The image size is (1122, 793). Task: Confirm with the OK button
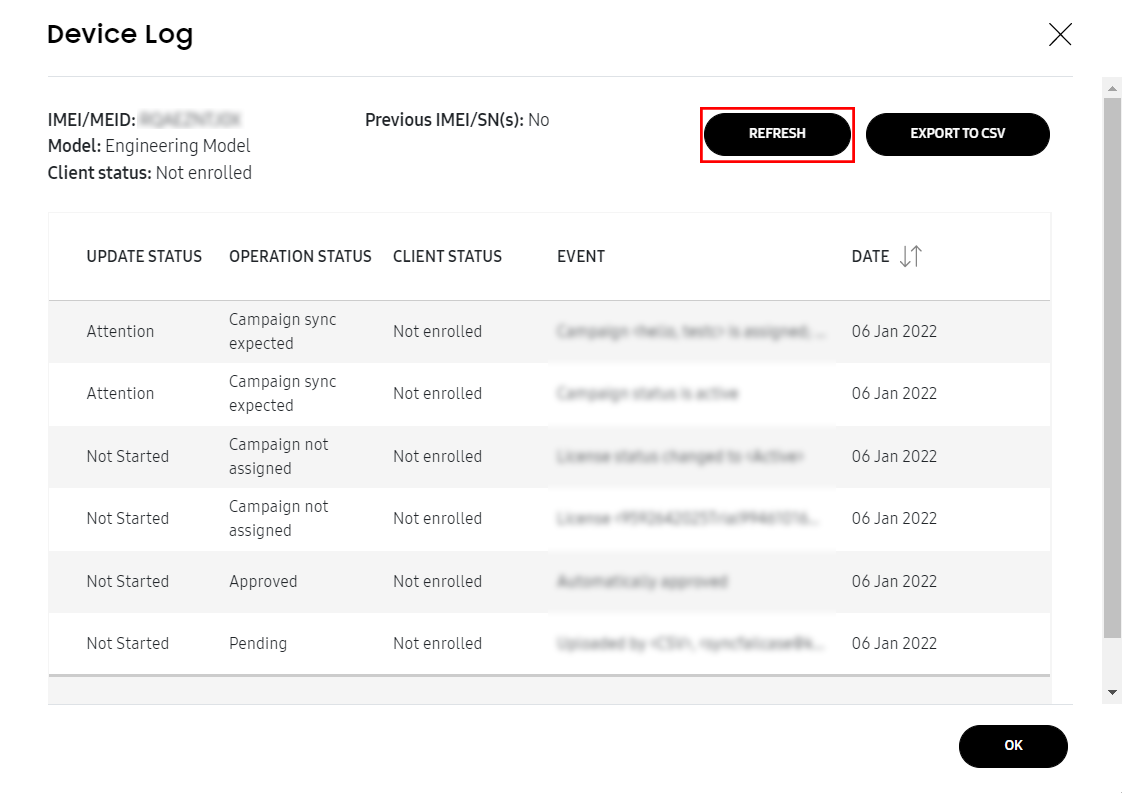[1013, 746]
